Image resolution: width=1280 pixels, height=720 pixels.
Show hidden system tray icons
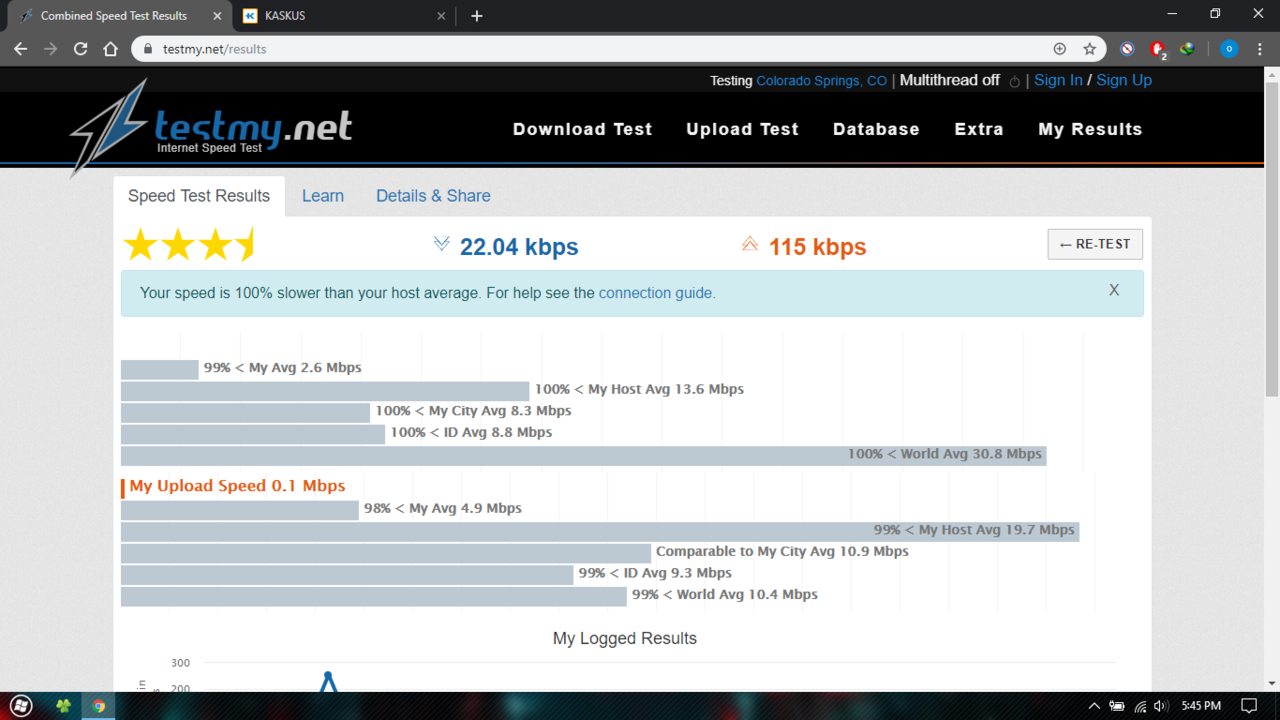[1094, 706]
